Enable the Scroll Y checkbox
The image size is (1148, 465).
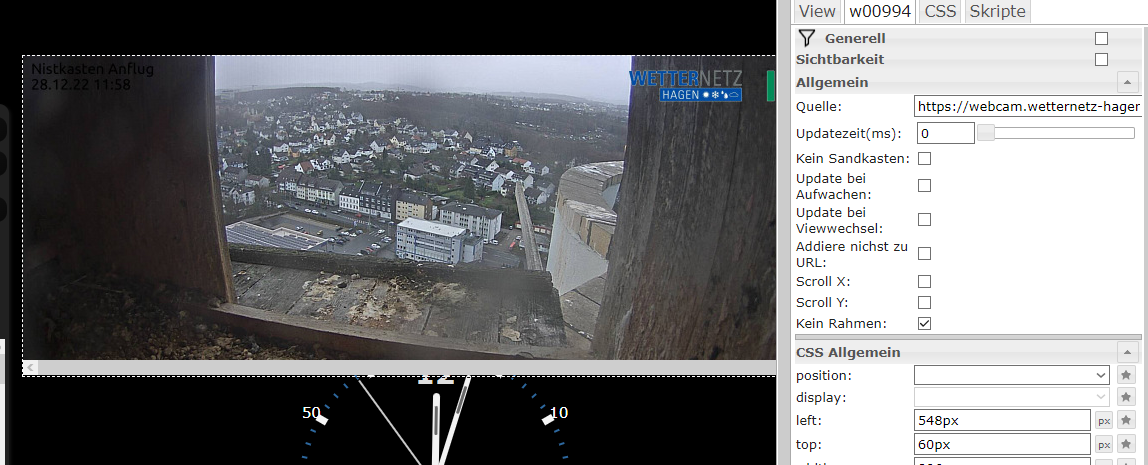(925, 302)
